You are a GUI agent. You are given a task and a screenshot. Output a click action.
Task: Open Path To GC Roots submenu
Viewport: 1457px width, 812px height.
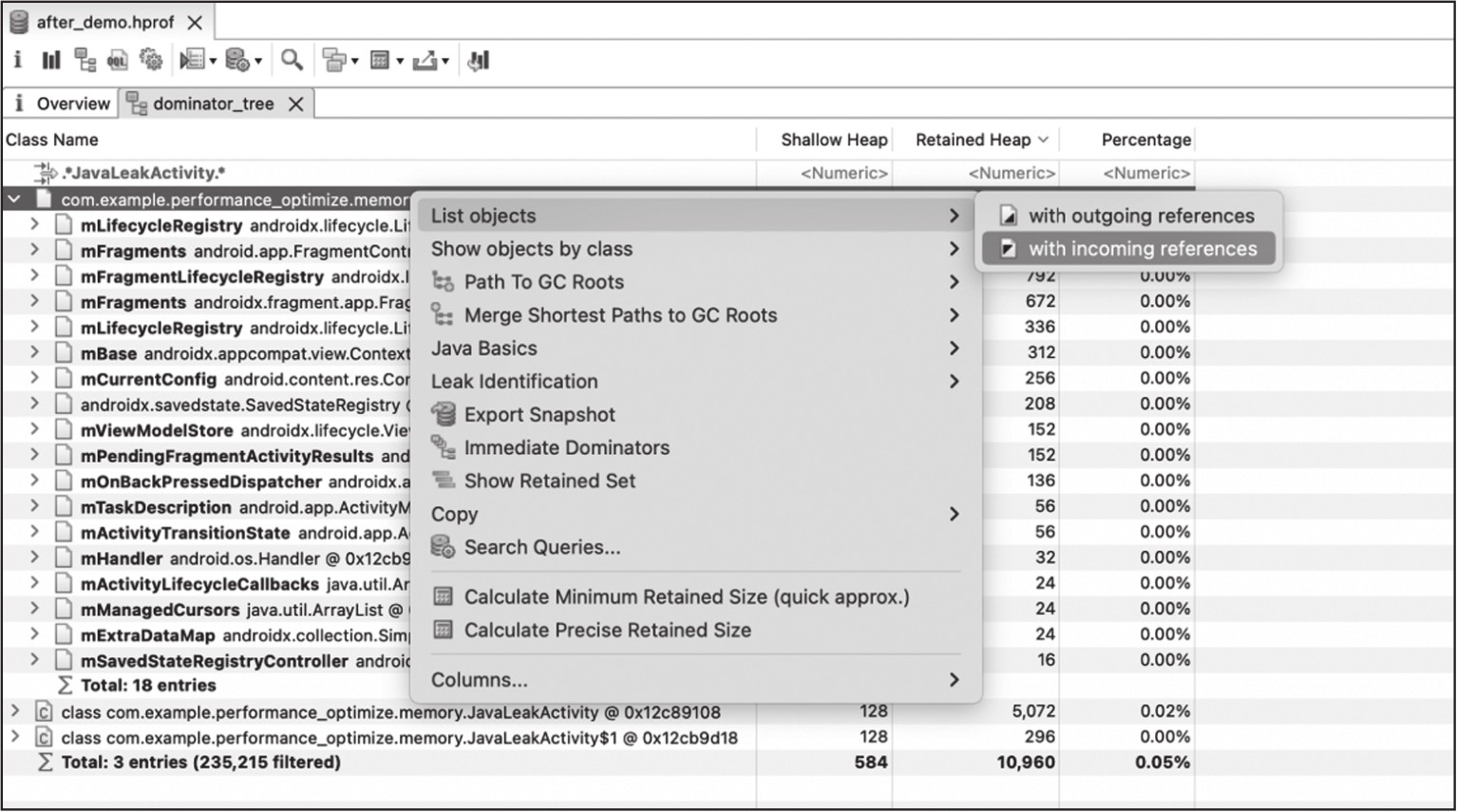coord(694,282)
